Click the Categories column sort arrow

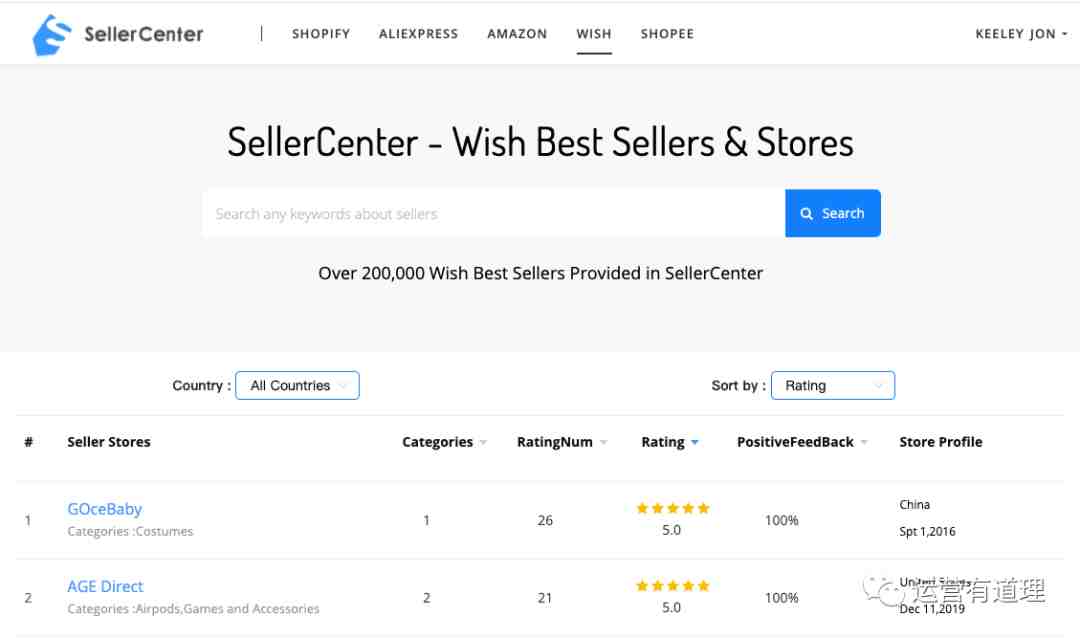point(484,443)
